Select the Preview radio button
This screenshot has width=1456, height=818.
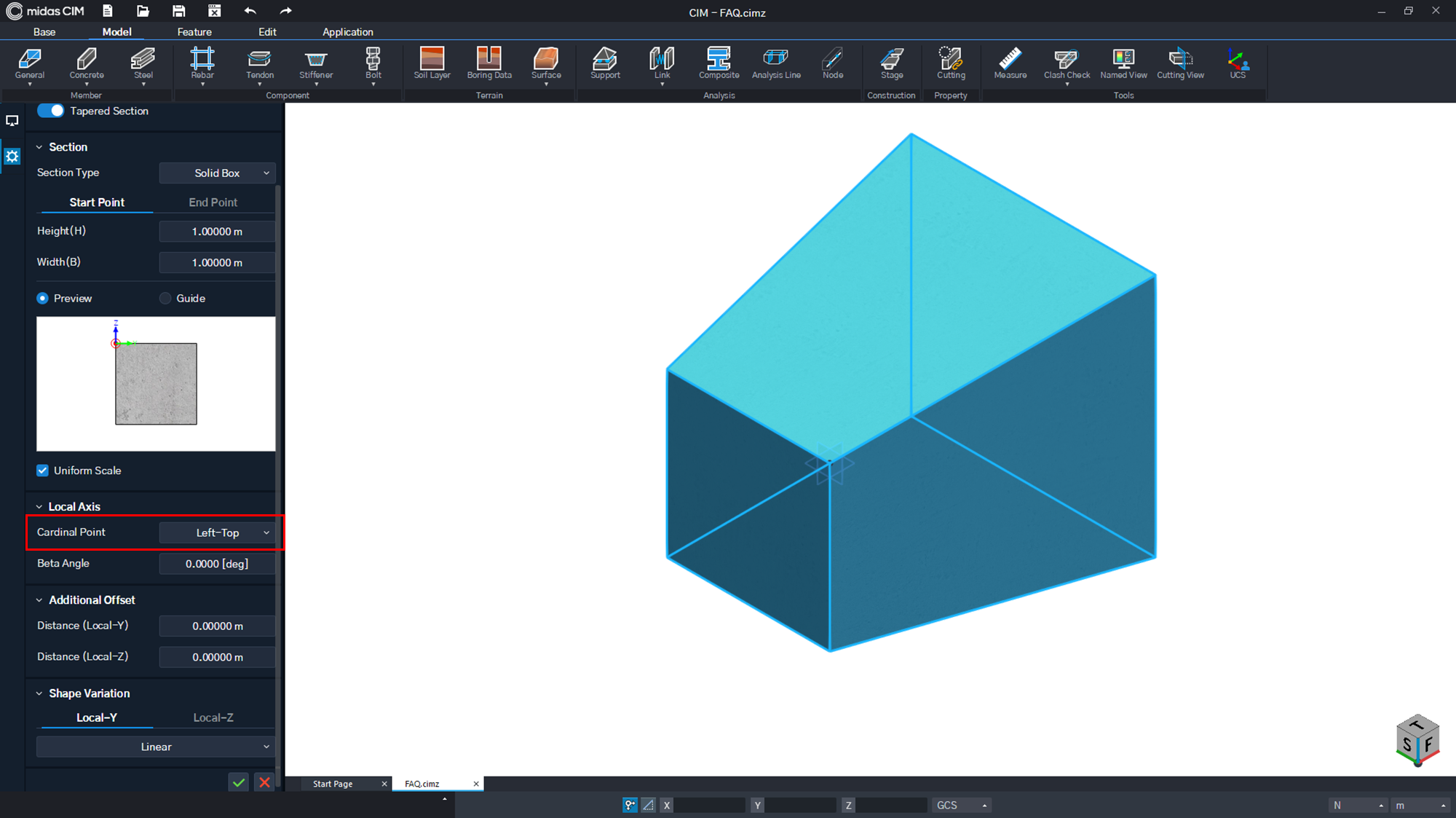42,299
